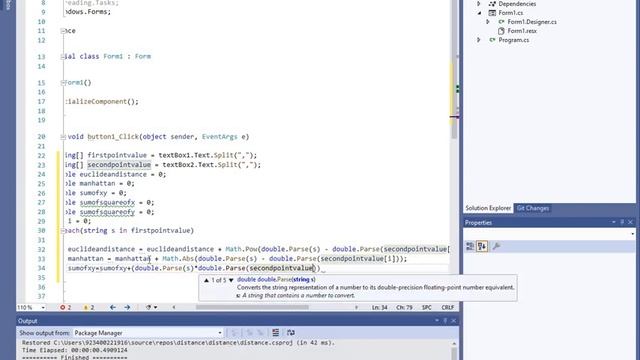Toggle word wrap in the Output panel

[291, 333]
